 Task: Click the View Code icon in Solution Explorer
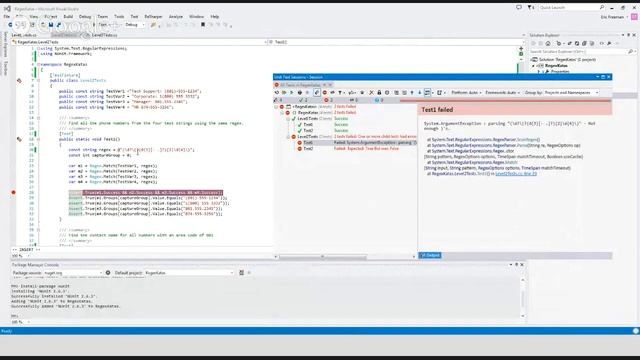(602, 43)
